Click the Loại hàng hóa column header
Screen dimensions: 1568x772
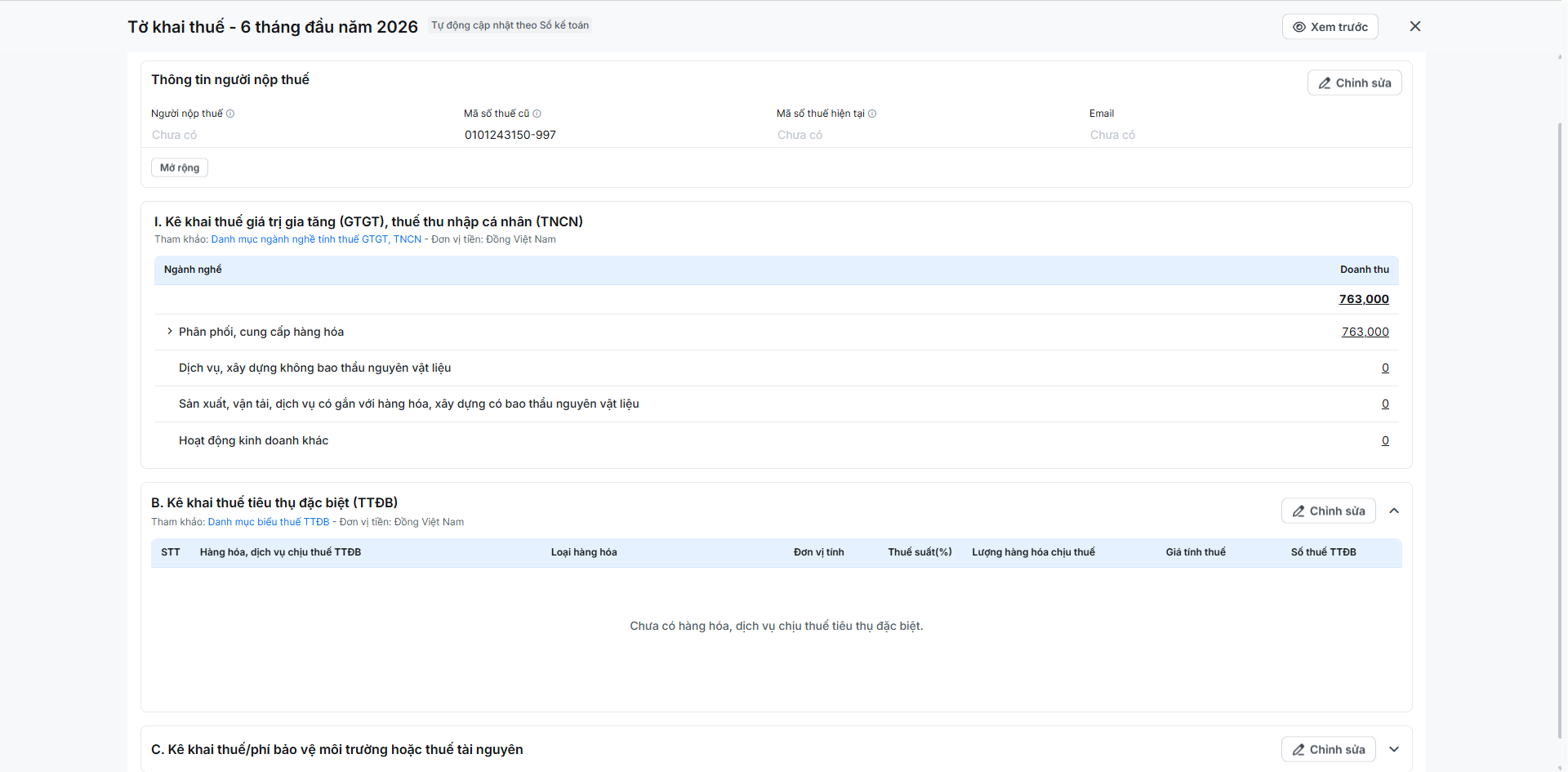pyautogui.click(x=584, y=552)
